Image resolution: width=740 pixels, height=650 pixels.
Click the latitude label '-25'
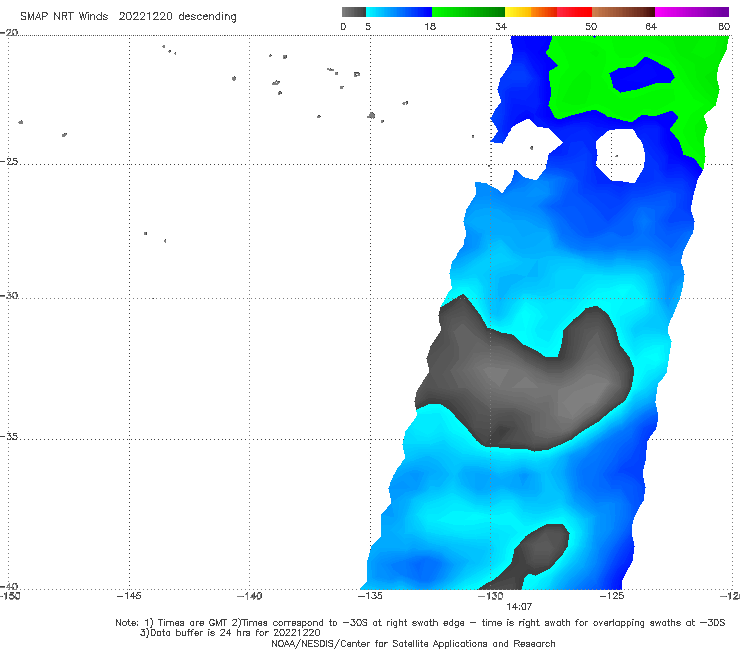[9, 161]
